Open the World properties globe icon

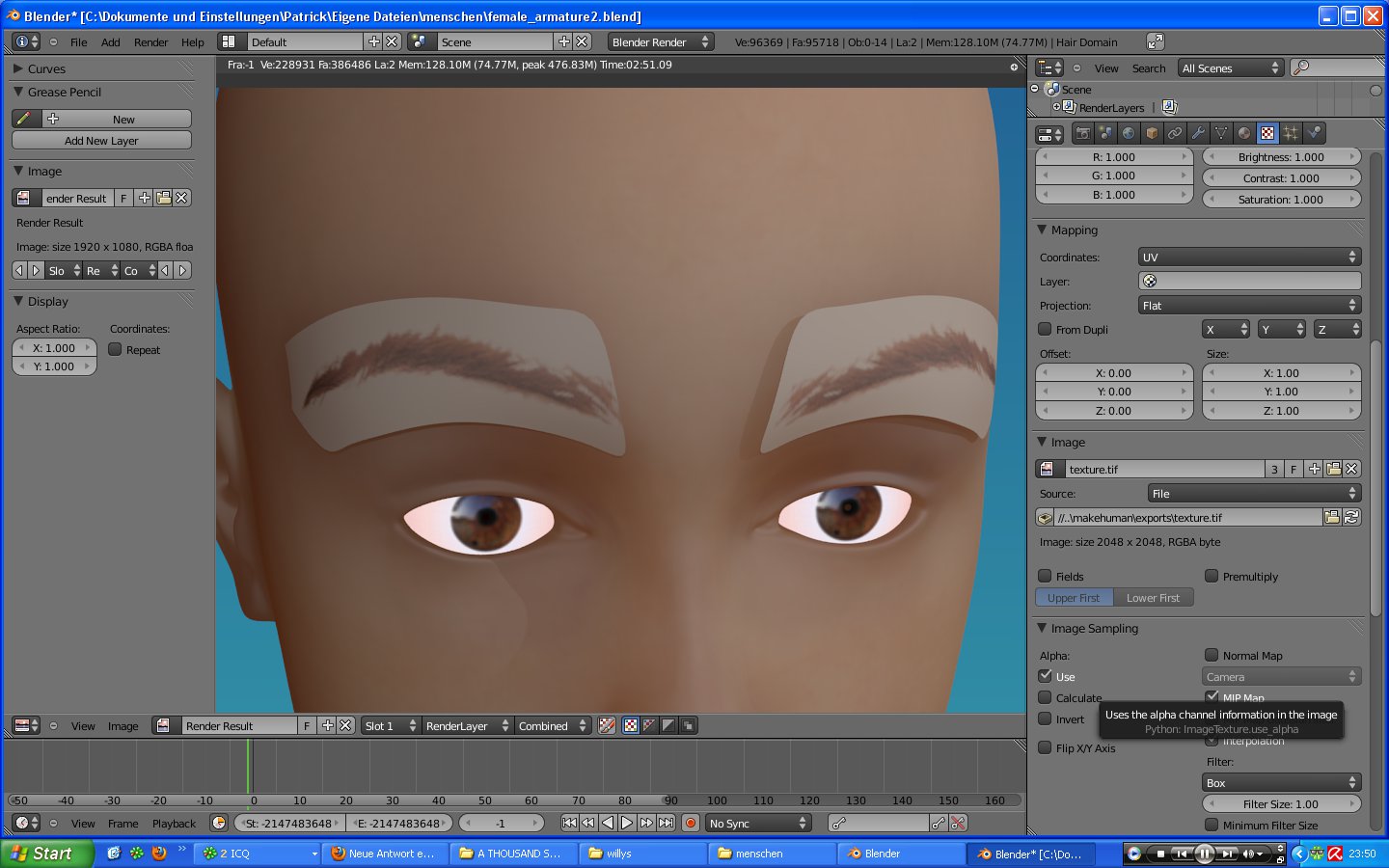pyautogui.click(x=1129, y=133)
